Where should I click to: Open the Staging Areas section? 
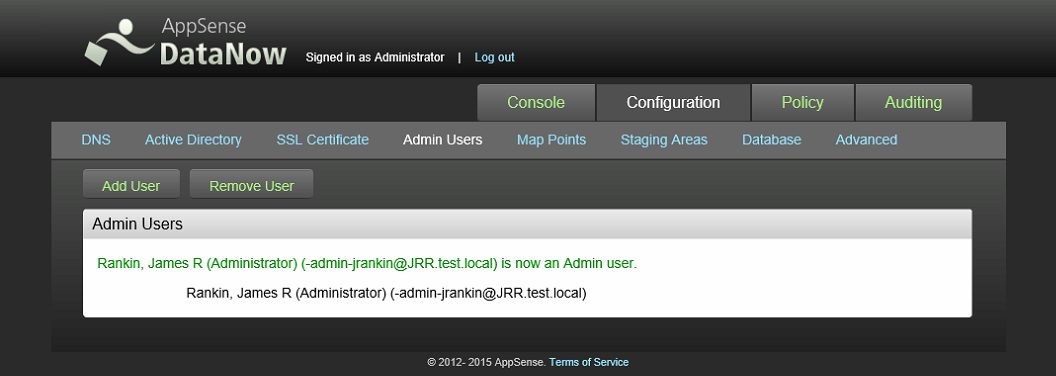664,140
